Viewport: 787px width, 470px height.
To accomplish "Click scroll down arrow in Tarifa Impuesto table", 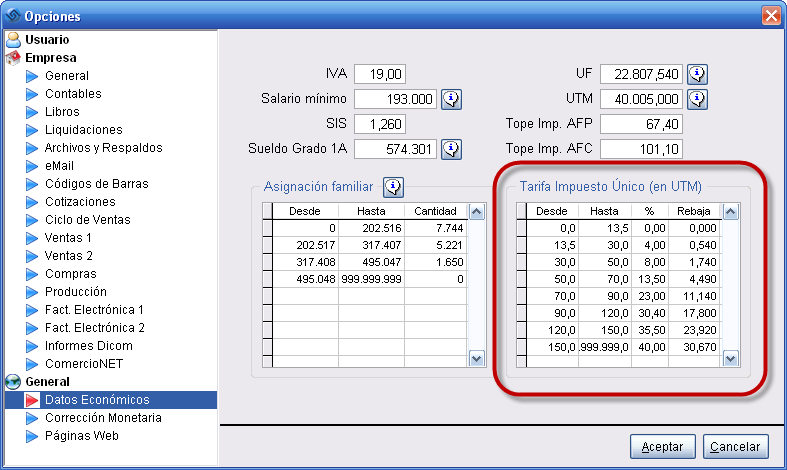I will (730, 359).
